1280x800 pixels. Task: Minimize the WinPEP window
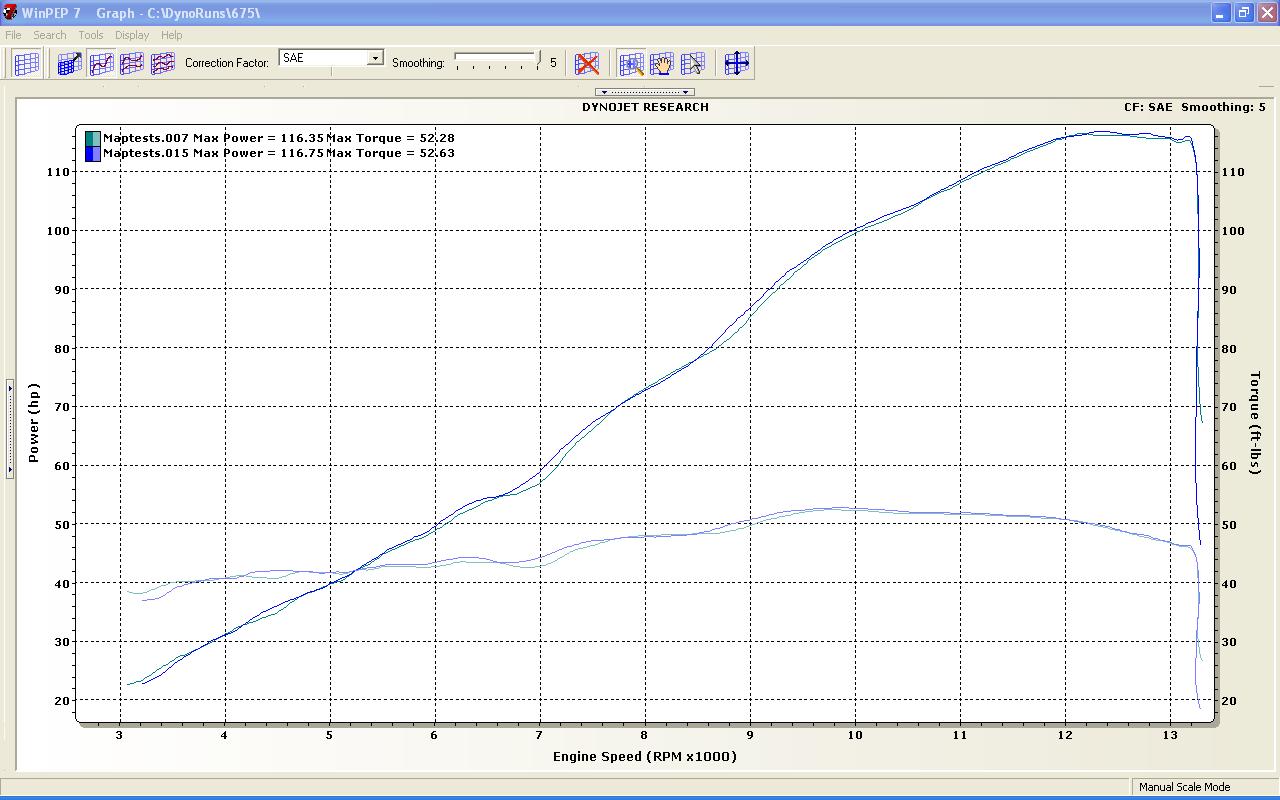click(x=1220, y=13)
